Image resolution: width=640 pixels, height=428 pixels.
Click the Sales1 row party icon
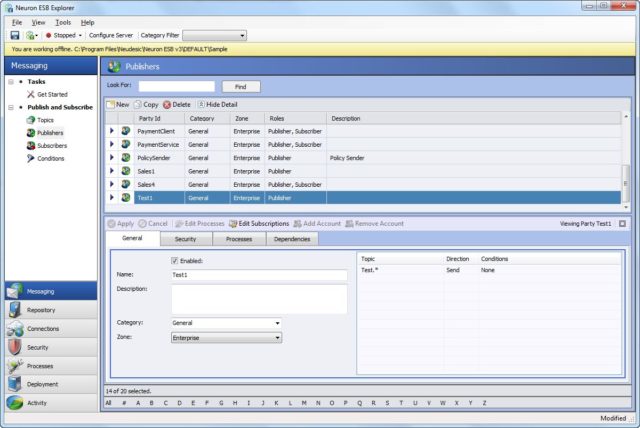pyautogui.click(x=126, y=171)
